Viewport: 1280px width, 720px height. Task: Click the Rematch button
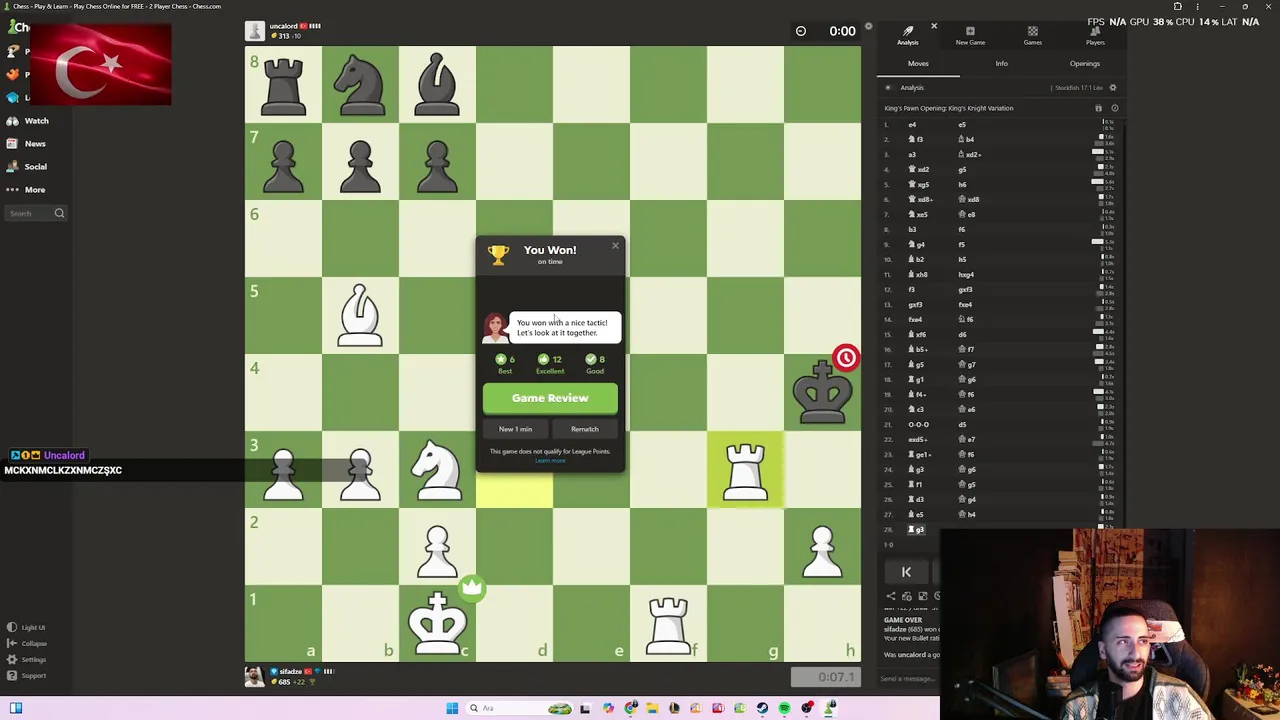pyautogui.click(x=585, y=429)
